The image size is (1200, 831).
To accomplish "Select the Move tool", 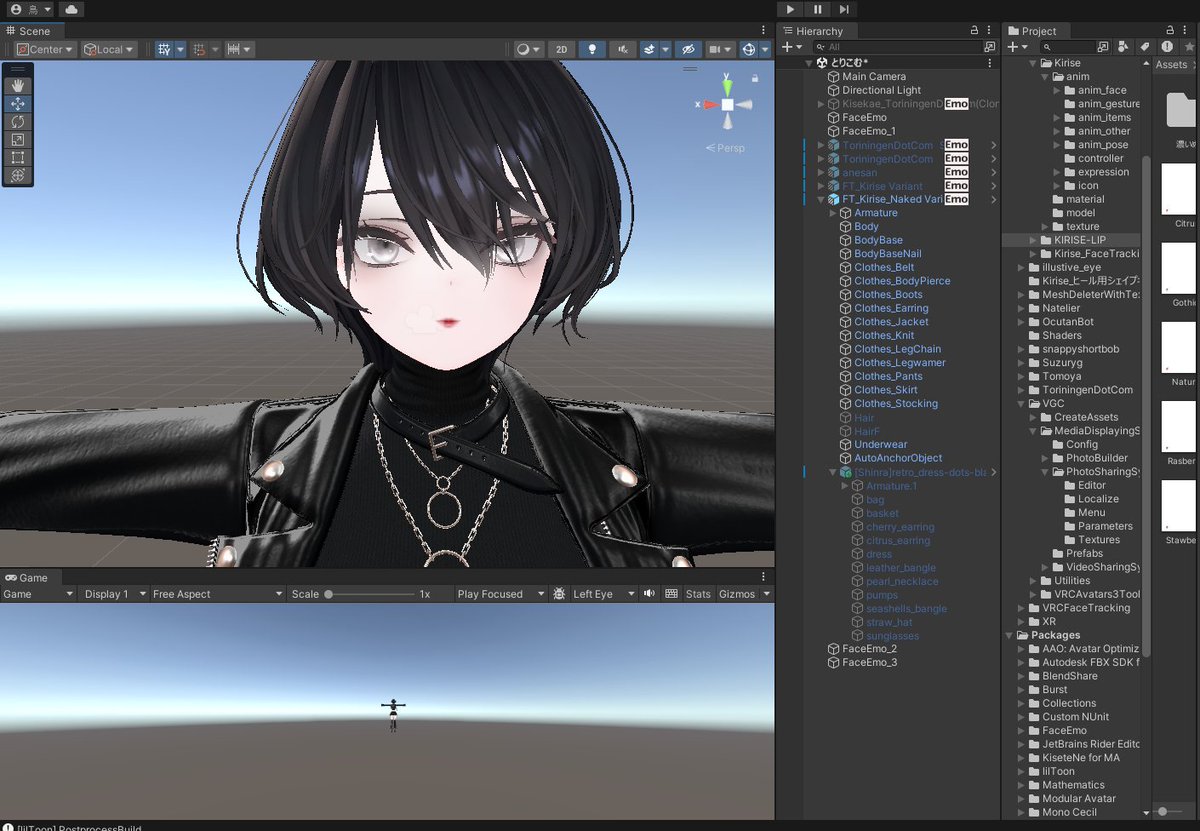I will 18,103.
